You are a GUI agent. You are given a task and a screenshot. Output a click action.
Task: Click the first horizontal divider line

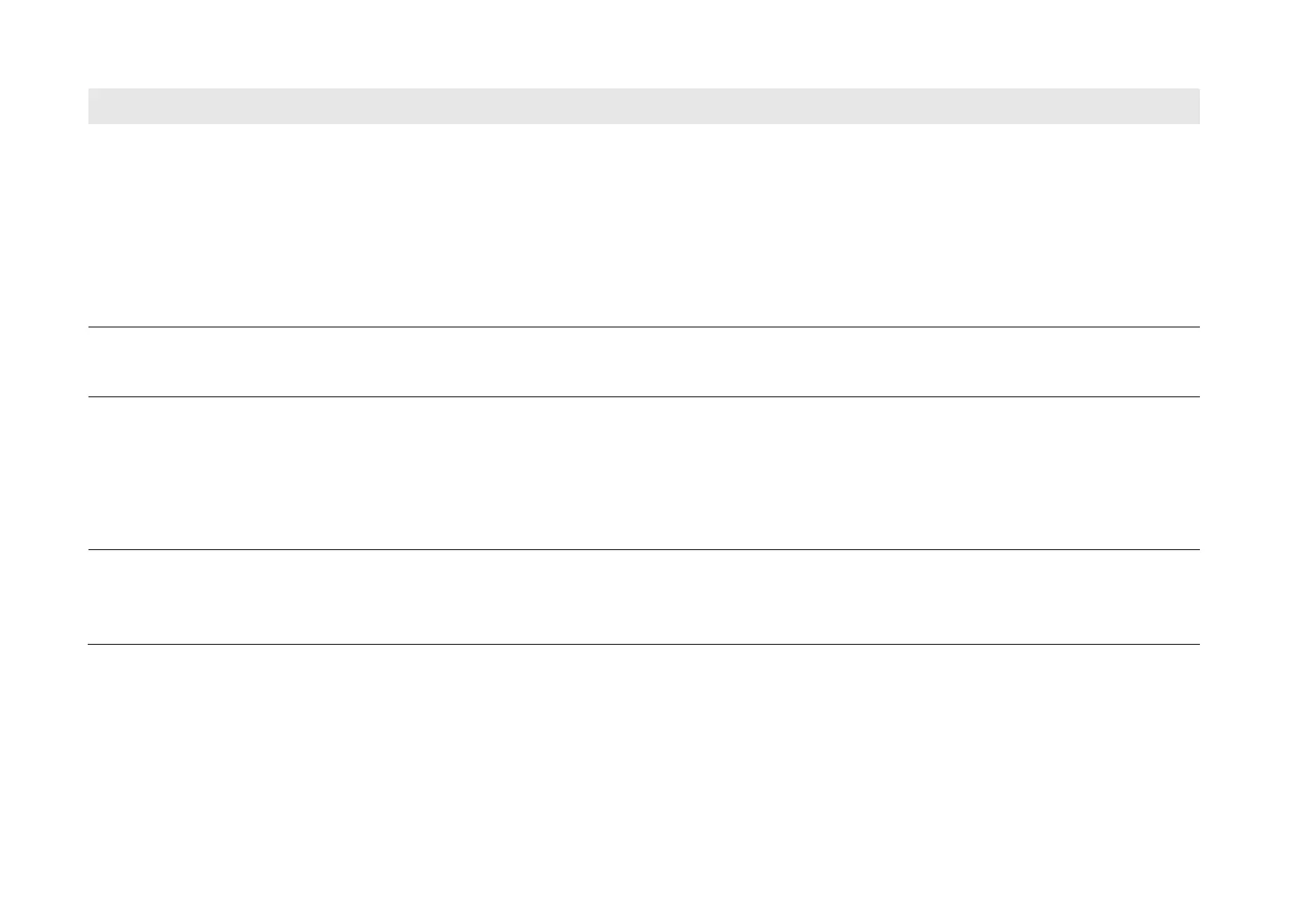tap(643, 327)
